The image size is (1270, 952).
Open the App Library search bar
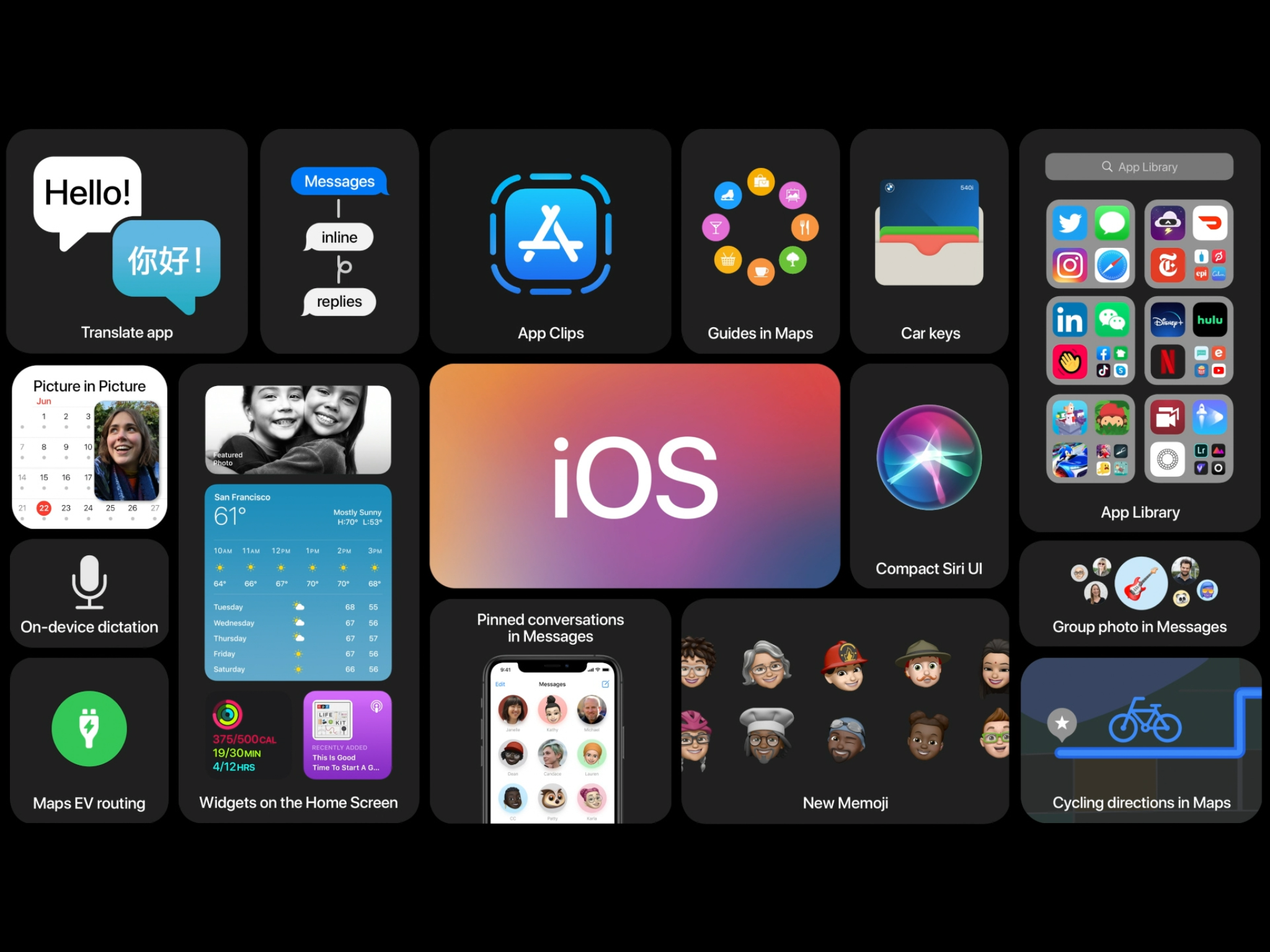tap(1148, 168)
